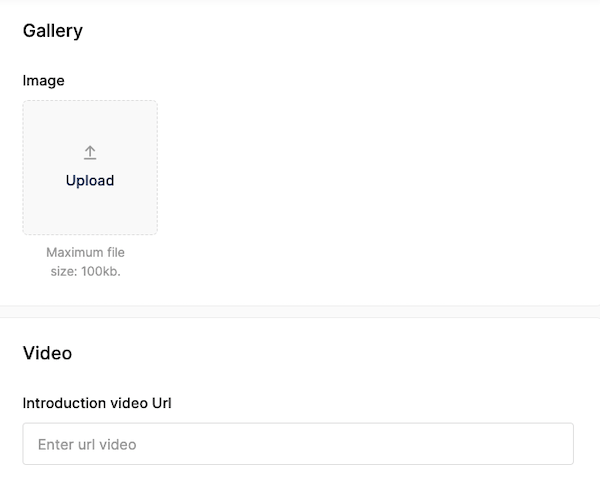The width and height of the screenshot is (600, 492).
Task: Click the 'Upload' text label
Action: [90, 181]
